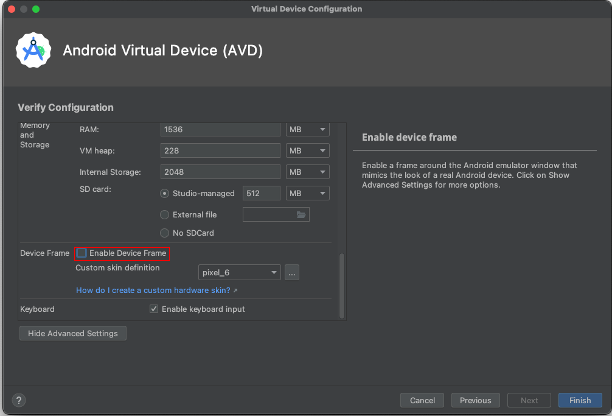Image resolution: width=612 pixels, height=416 pixels.
Task: Click the Custom skin definition label
Action: [x=117, y=268]
